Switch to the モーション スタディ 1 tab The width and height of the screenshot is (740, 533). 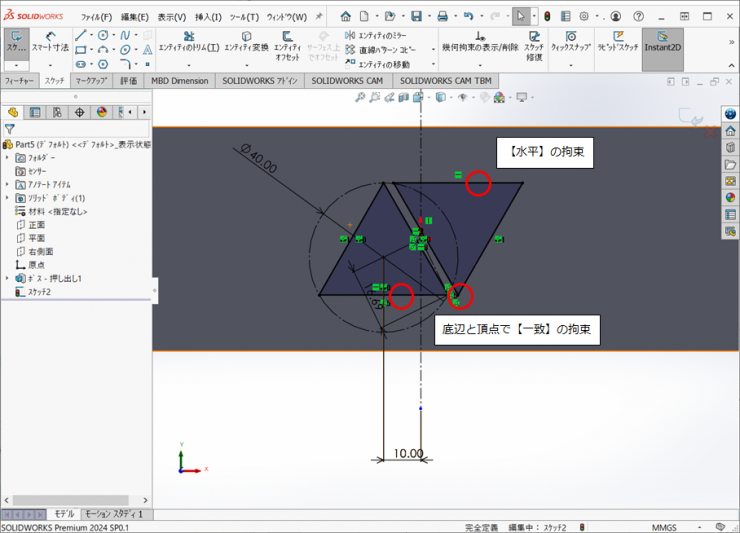coord(112,514)
